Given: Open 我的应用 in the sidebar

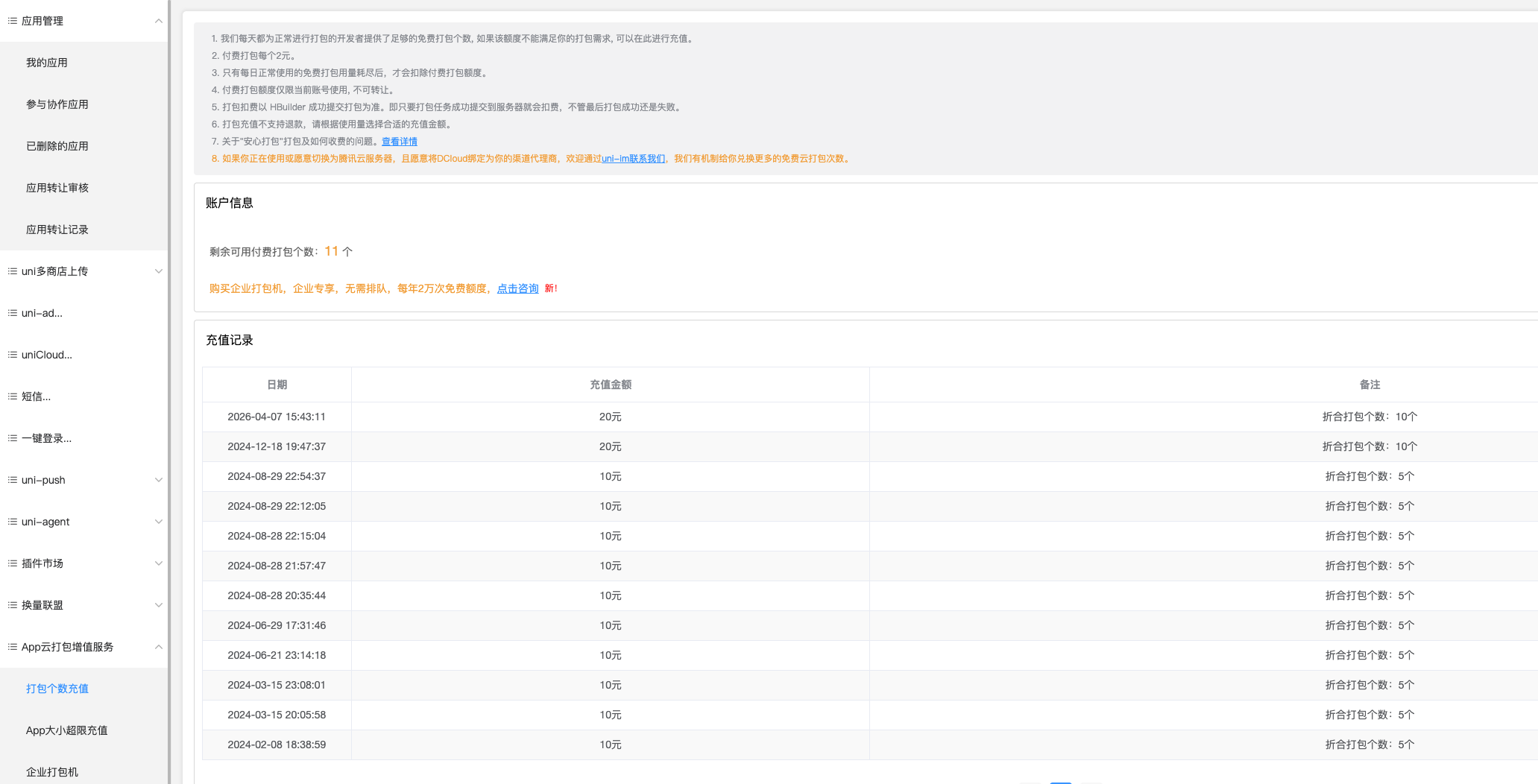Looking at the screenshot, I should click(47, 63).
